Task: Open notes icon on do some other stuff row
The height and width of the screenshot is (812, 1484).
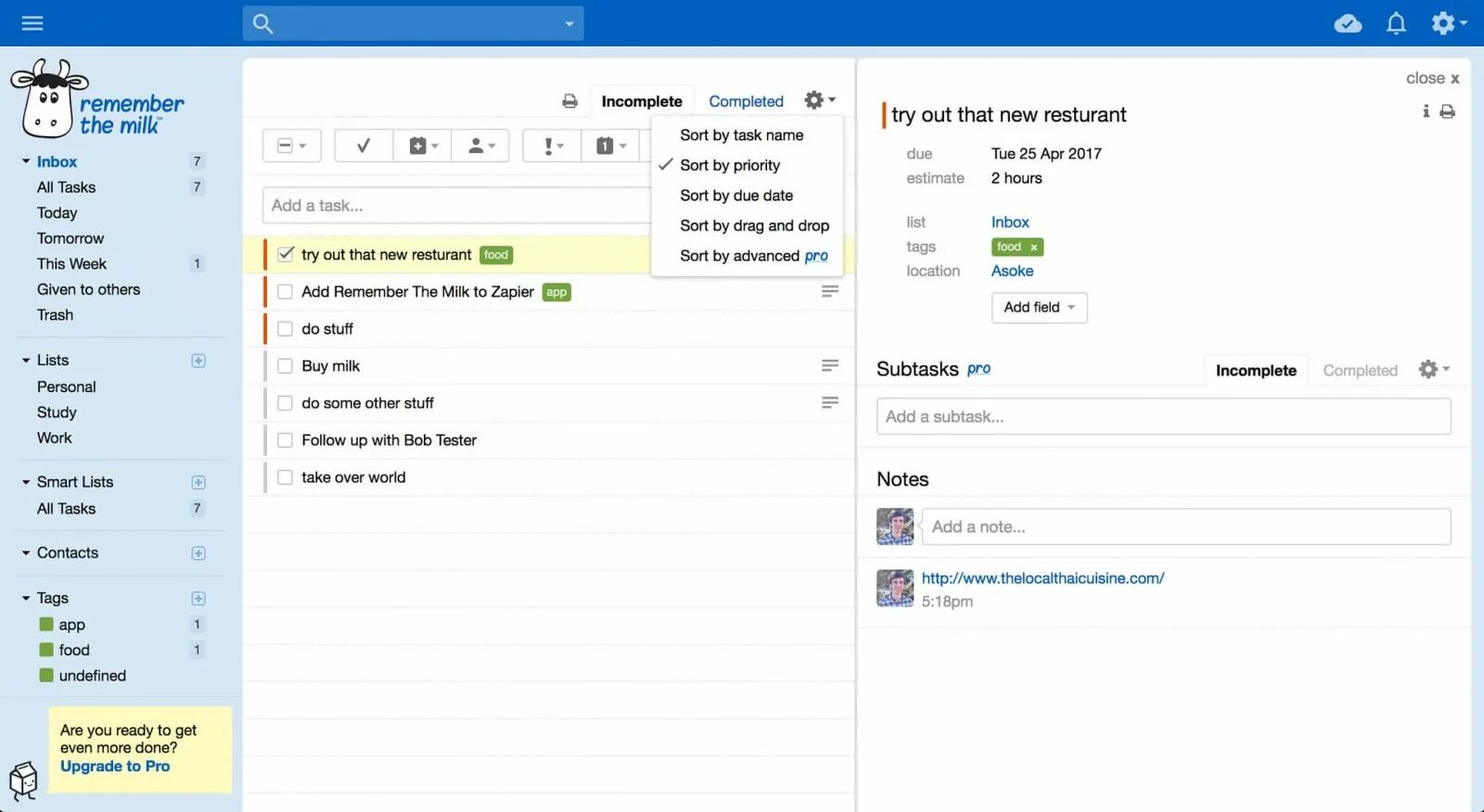Action: 830,402
